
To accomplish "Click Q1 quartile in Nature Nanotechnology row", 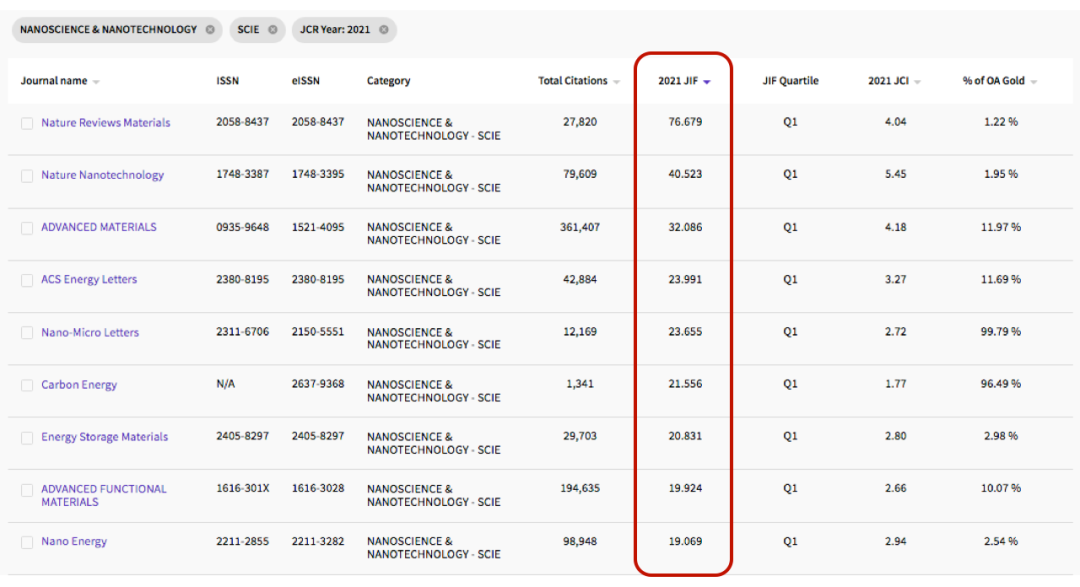I will point(790,174).
